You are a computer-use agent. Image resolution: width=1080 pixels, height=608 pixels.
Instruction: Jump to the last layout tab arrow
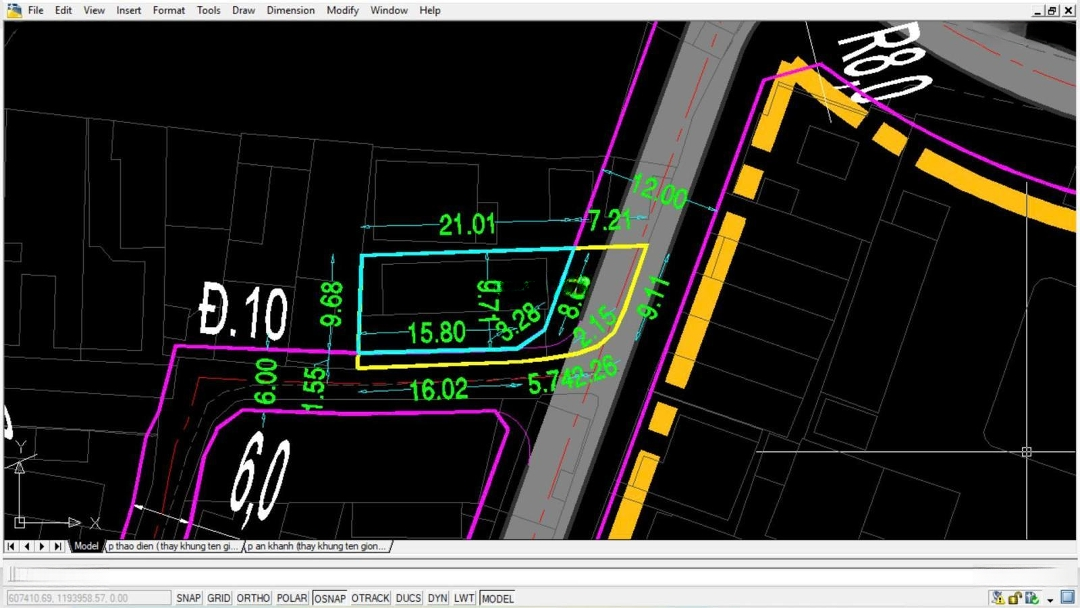(58, 546)
